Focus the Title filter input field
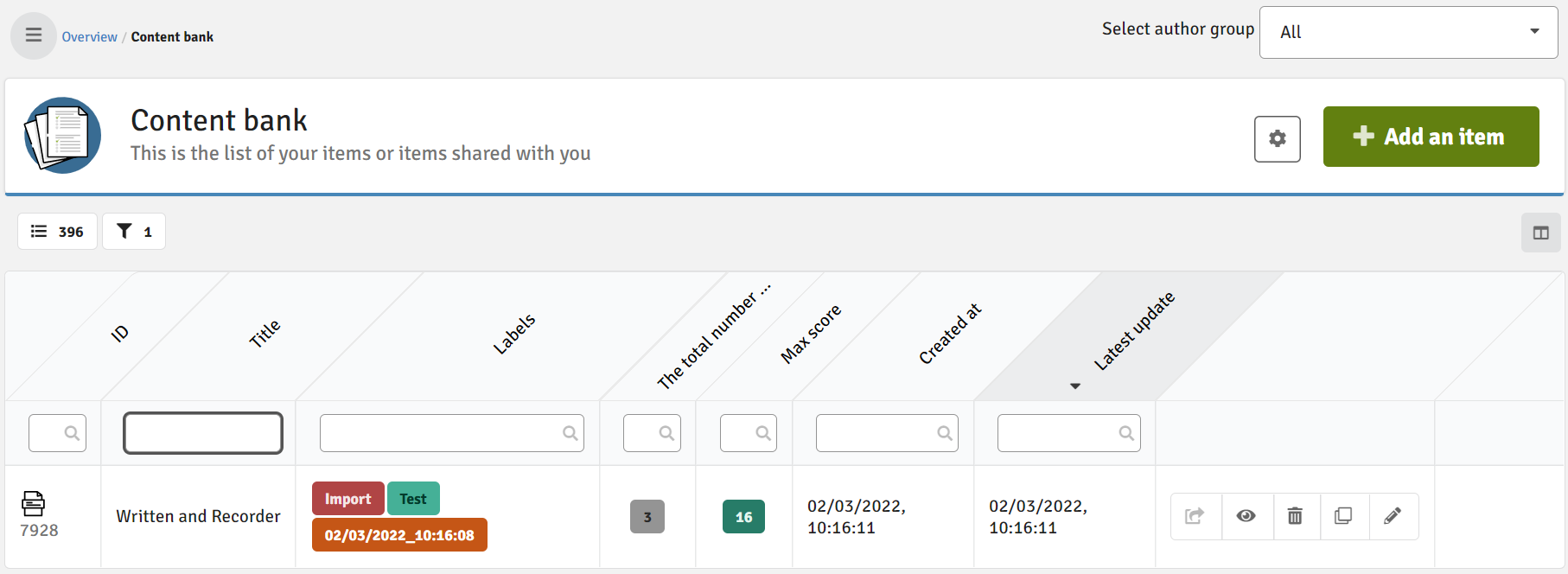1568x574 pixels. coord(203,433)
